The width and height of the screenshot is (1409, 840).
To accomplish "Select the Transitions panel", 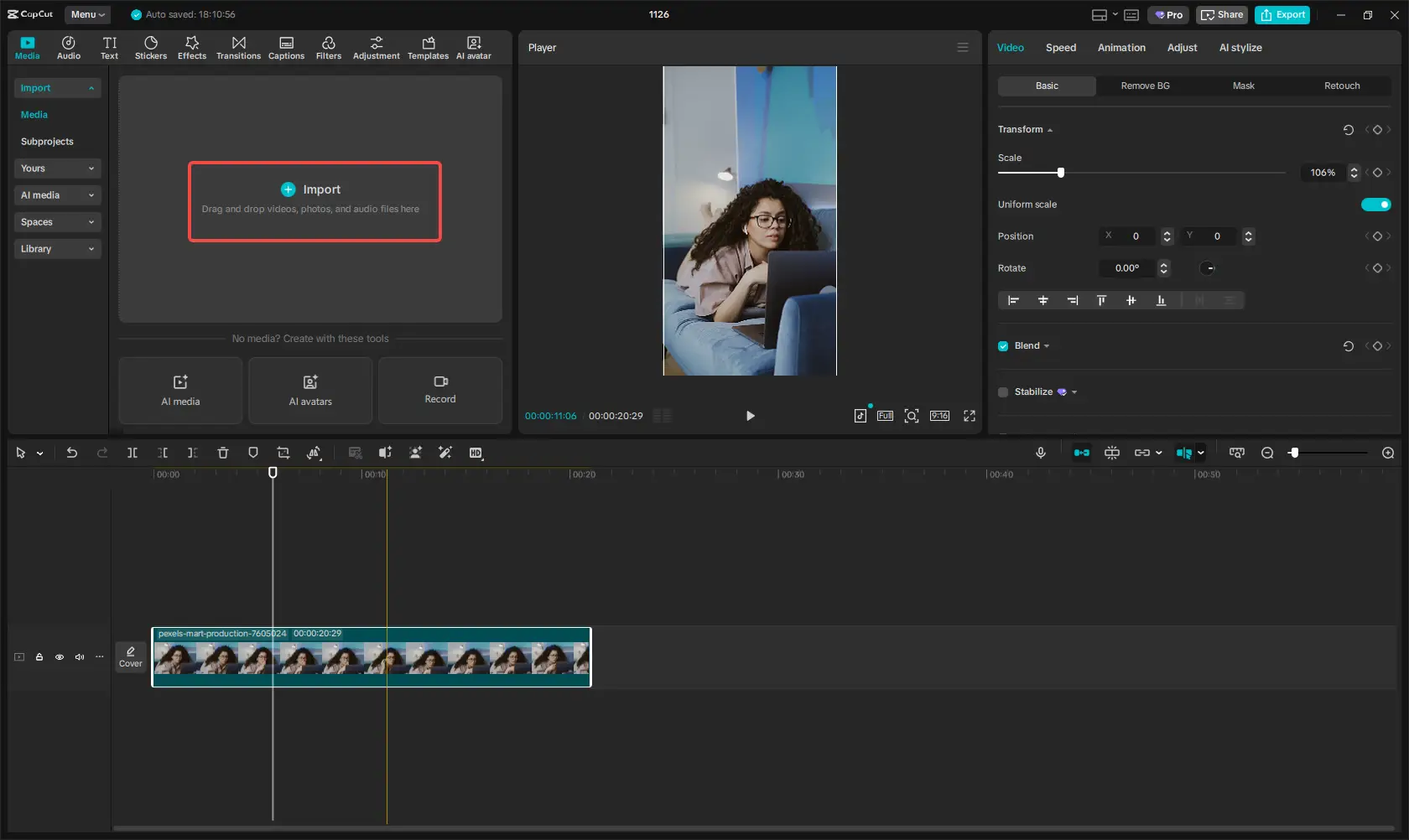I will point(238,47).
